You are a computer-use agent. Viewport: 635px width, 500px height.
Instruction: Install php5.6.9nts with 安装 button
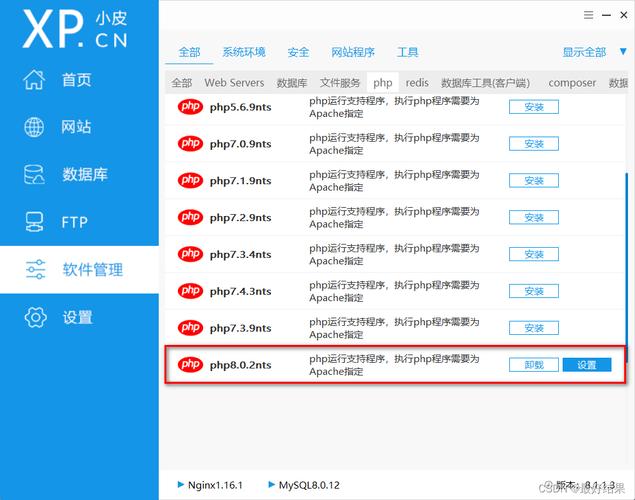534,107
